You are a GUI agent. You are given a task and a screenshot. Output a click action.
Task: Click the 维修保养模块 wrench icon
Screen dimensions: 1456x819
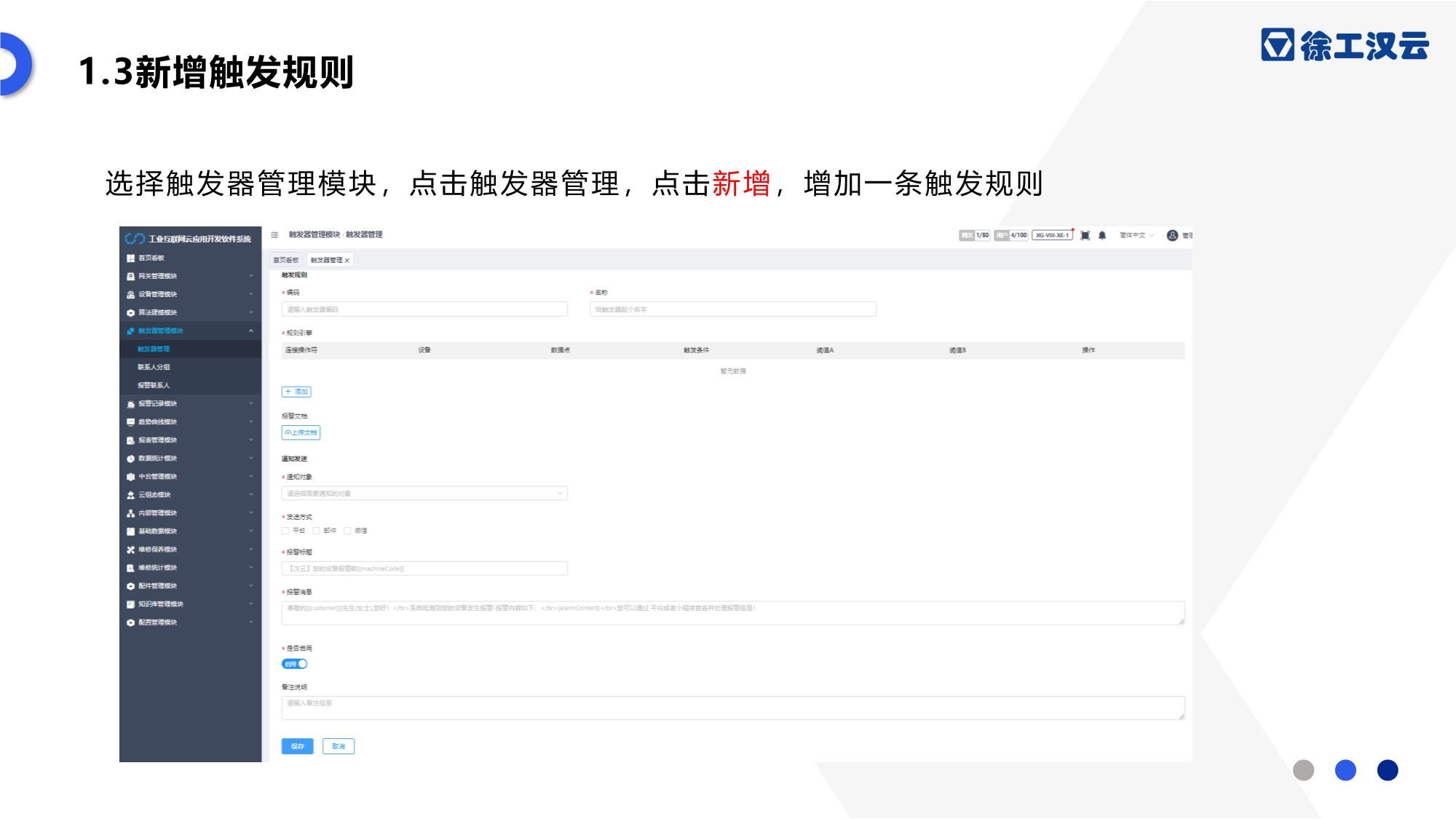point(131,550)
